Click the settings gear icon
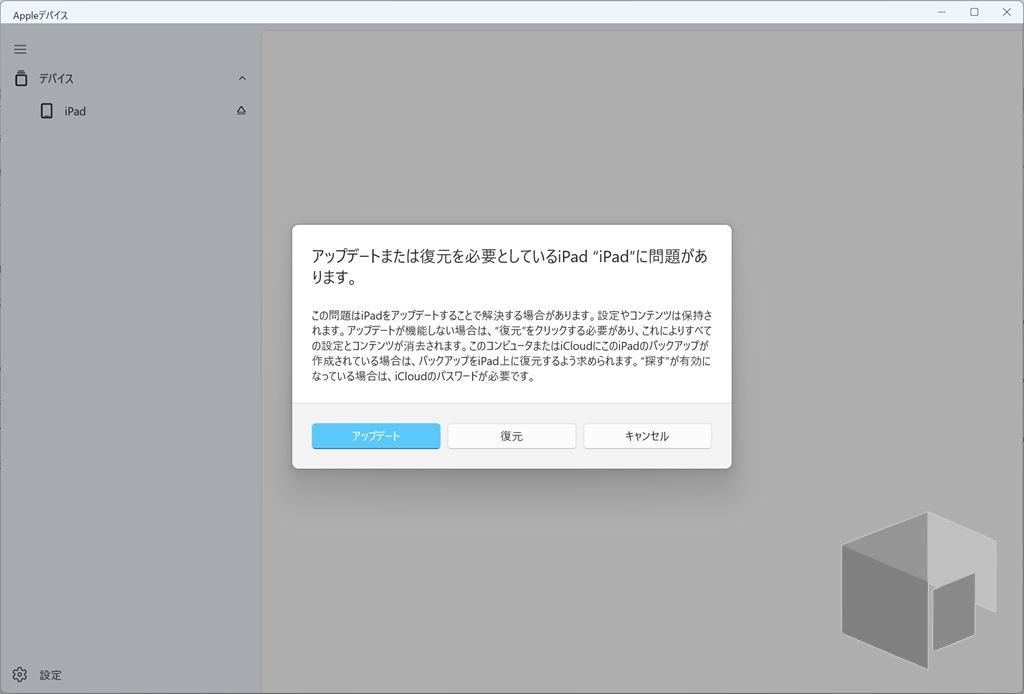 coord(20,674)
